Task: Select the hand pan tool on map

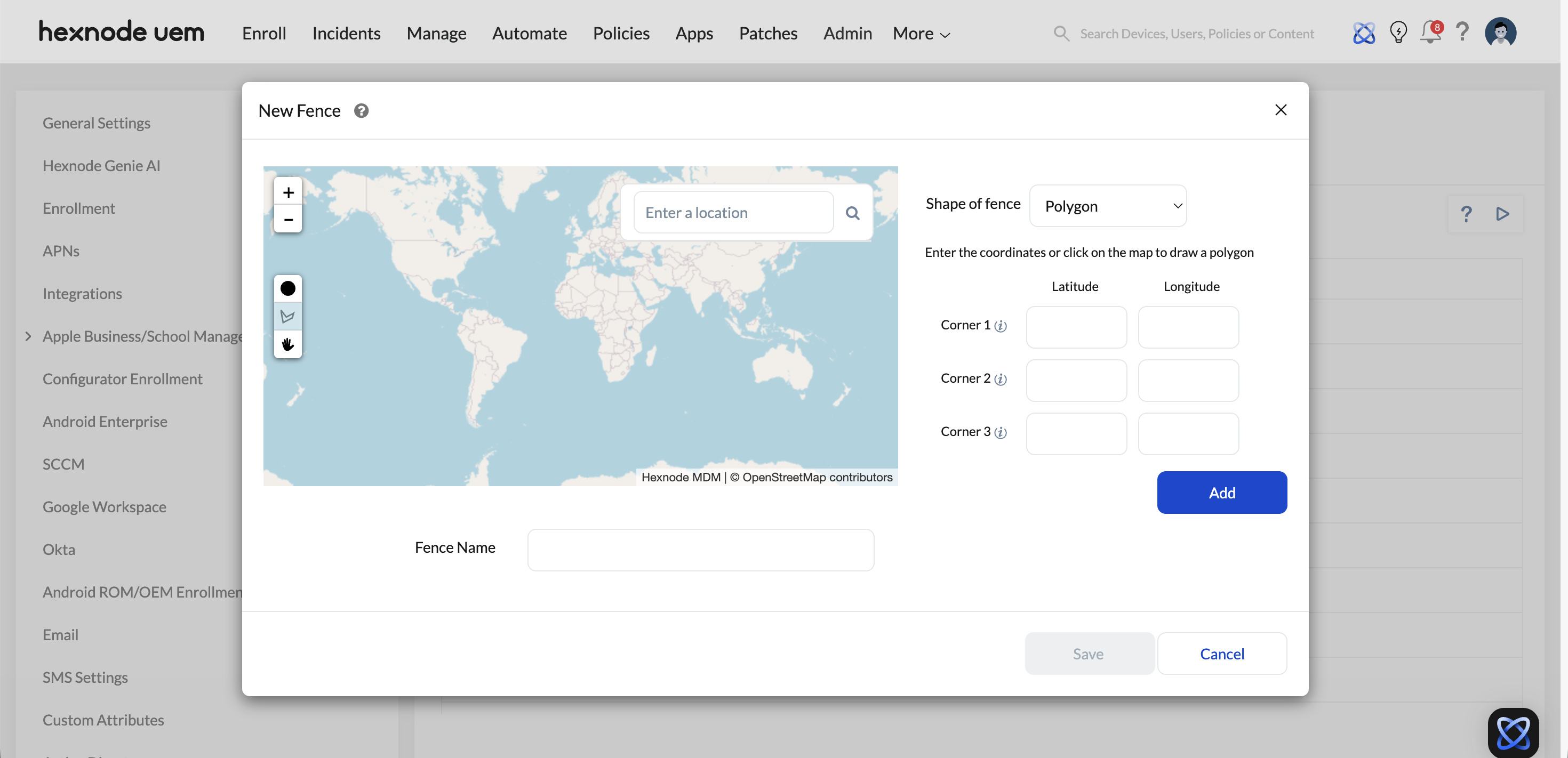Action: coord(288,344)
